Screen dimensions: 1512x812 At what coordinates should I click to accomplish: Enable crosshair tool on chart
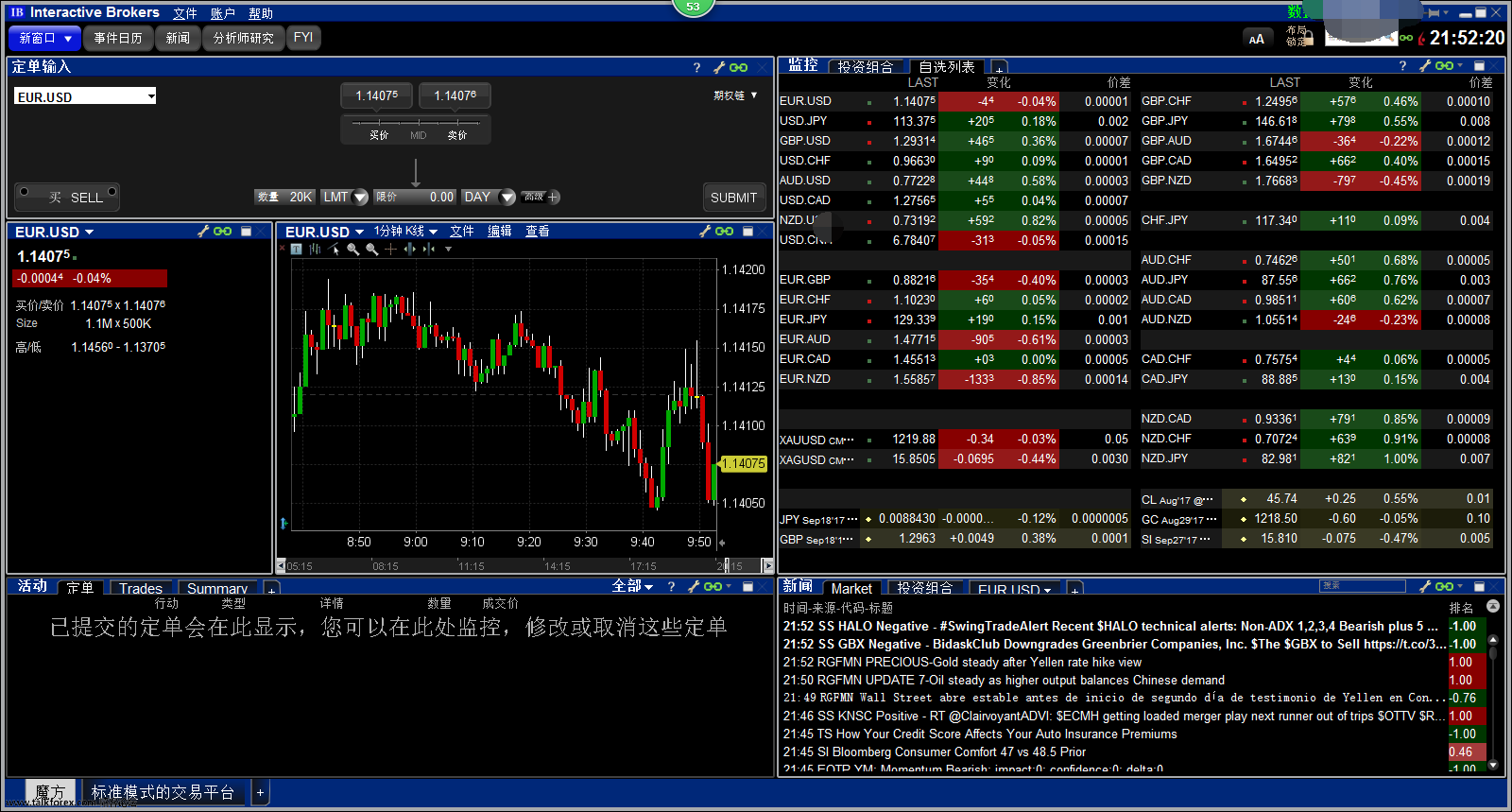point(390,250)
